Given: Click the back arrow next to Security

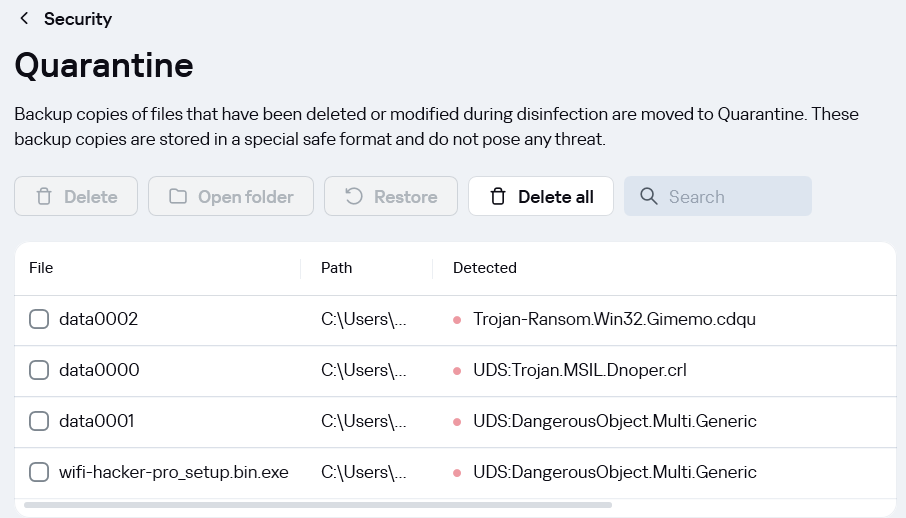Looking at the screenshot, I should tap(24, 18).
